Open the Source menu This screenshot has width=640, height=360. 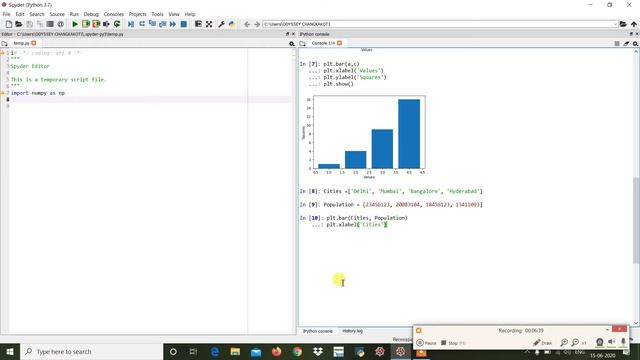(57, 14)
